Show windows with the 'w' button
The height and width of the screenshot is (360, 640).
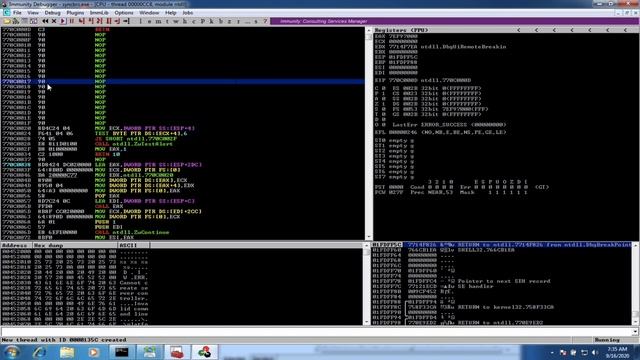coord(176,21)
